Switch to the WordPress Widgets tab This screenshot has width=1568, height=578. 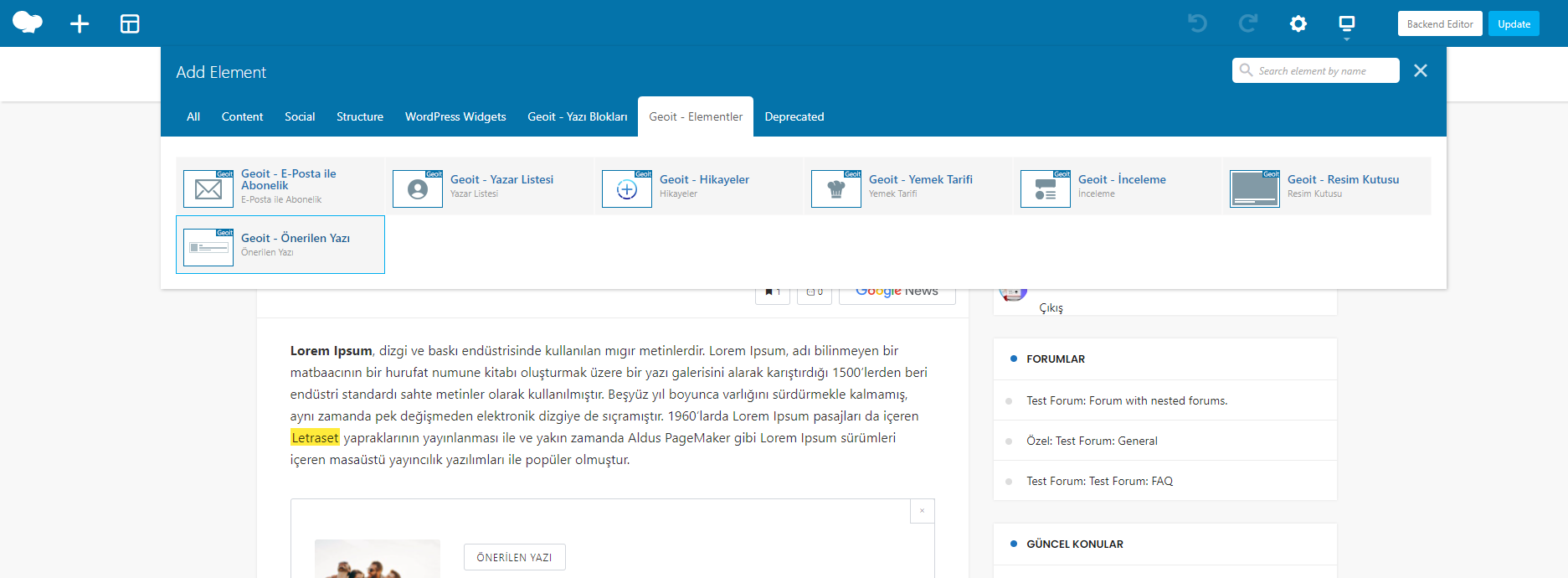click(455, 116)
